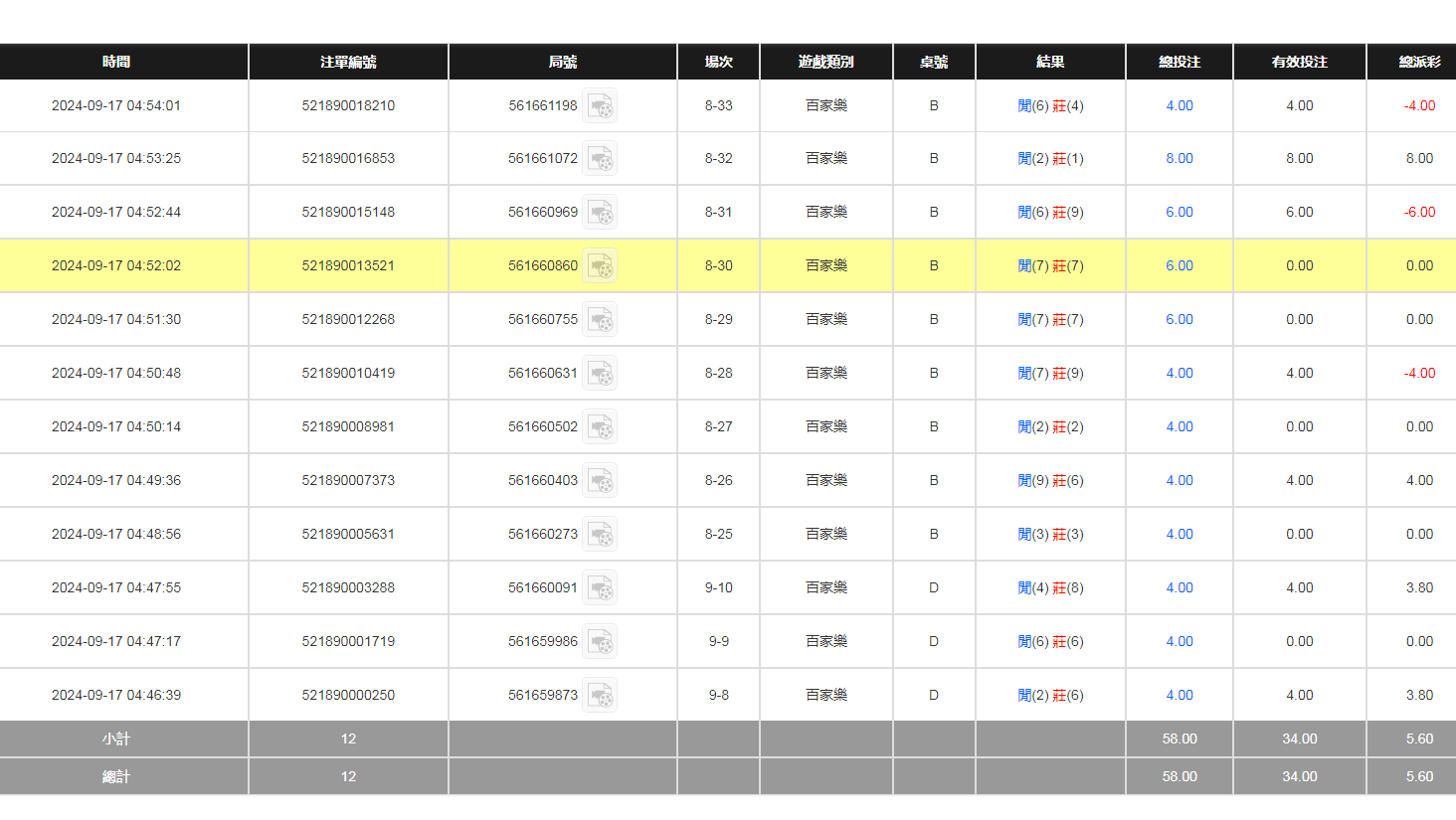Open video replay icon for round 561661072

coord(600,159)
